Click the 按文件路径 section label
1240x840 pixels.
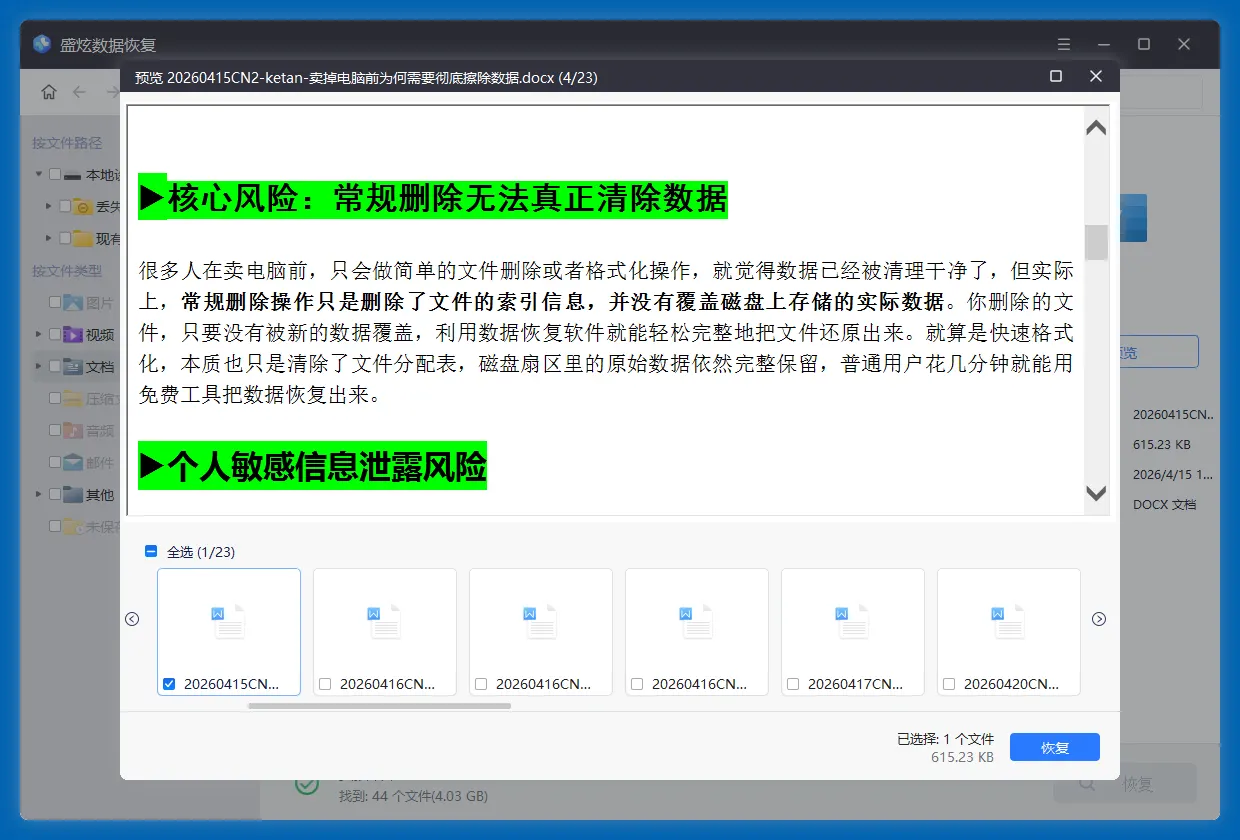coord(67,143)
